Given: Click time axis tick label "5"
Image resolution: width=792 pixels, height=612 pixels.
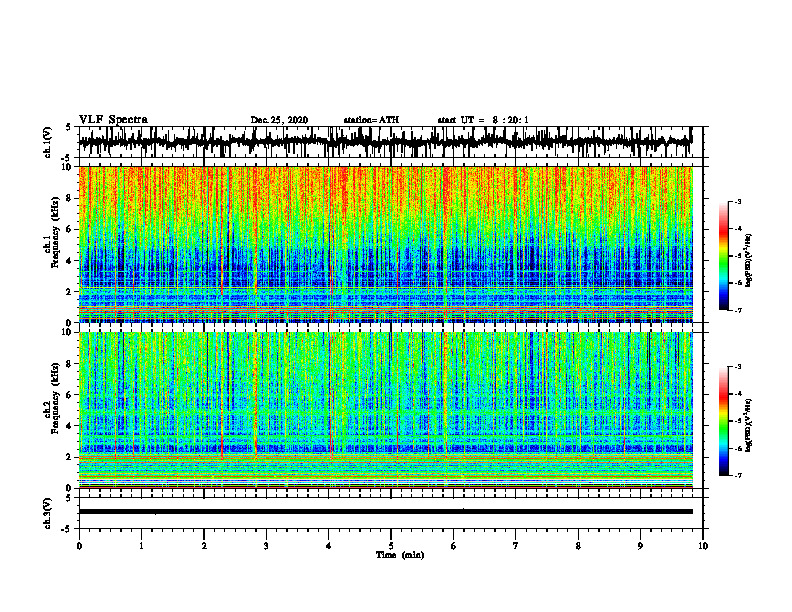Looking at the screenshot, I should click(x=391, y=546).
